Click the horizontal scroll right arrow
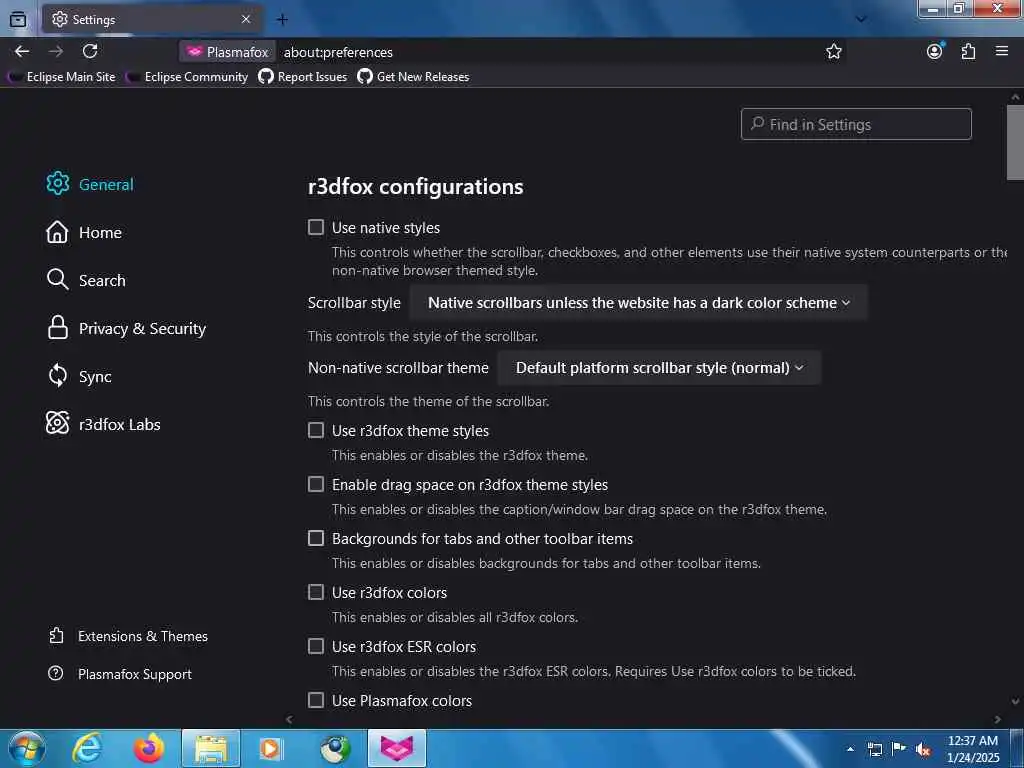 tap(997, 720)
